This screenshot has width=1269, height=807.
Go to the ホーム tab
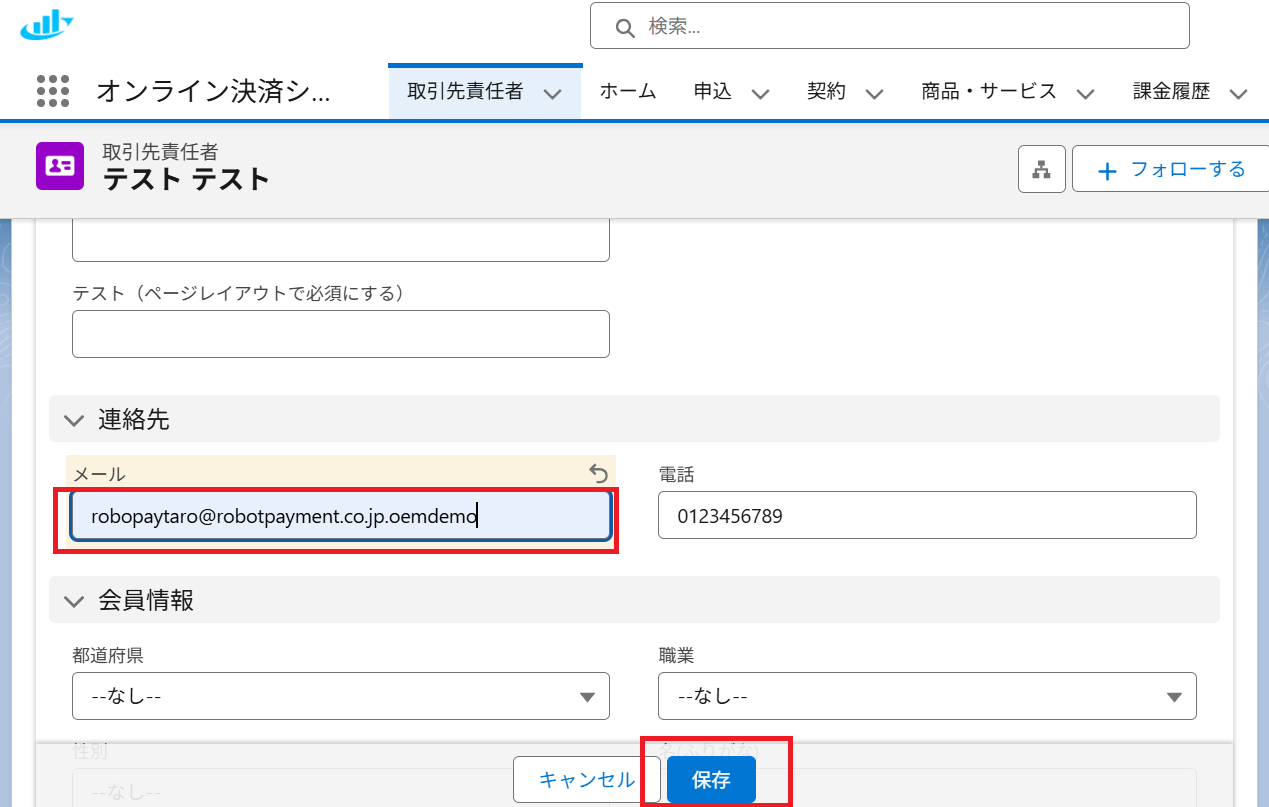tap(627, 92)
